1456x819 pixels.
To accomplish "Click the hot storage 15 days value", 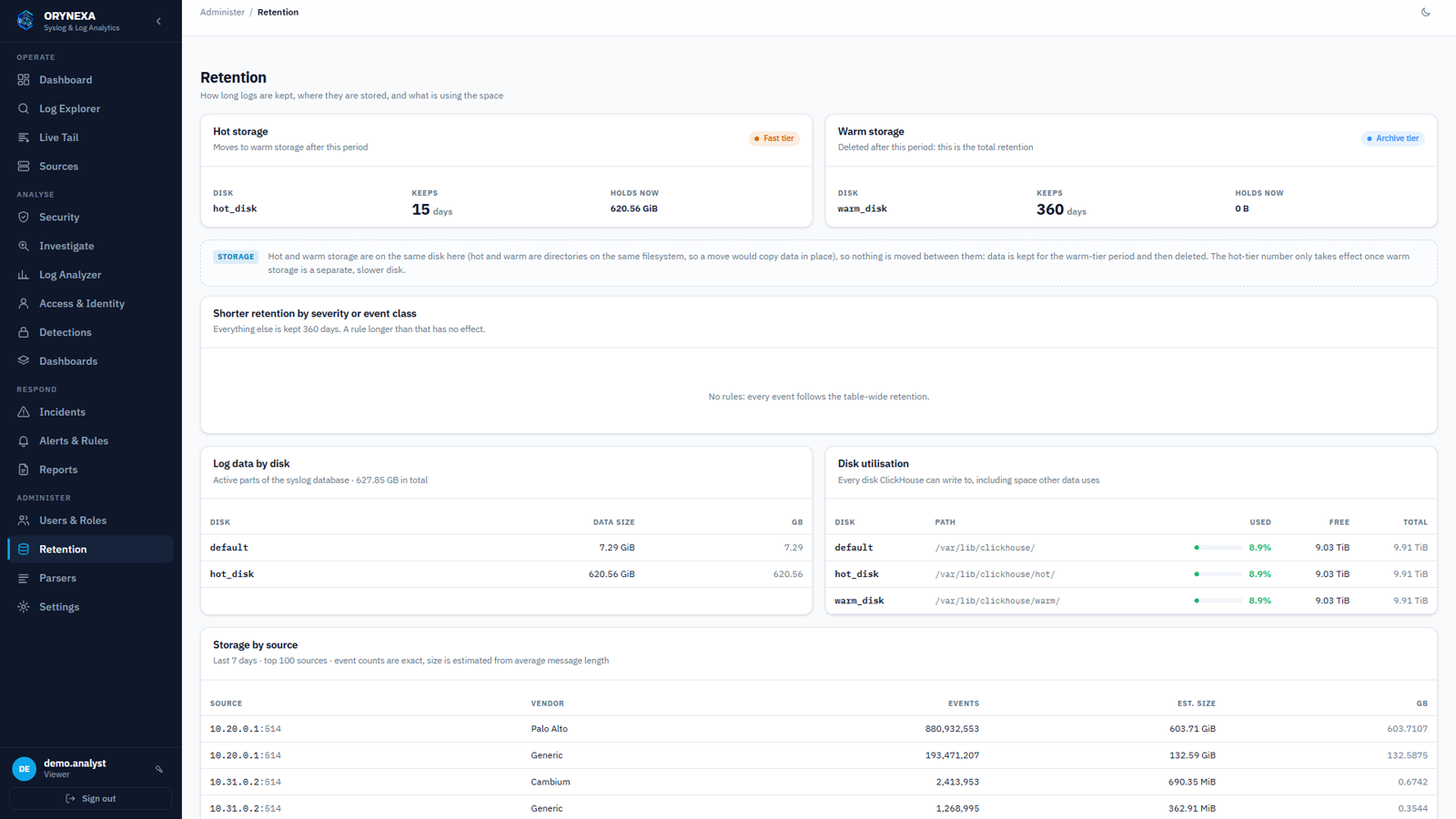I will pos(432,209).
